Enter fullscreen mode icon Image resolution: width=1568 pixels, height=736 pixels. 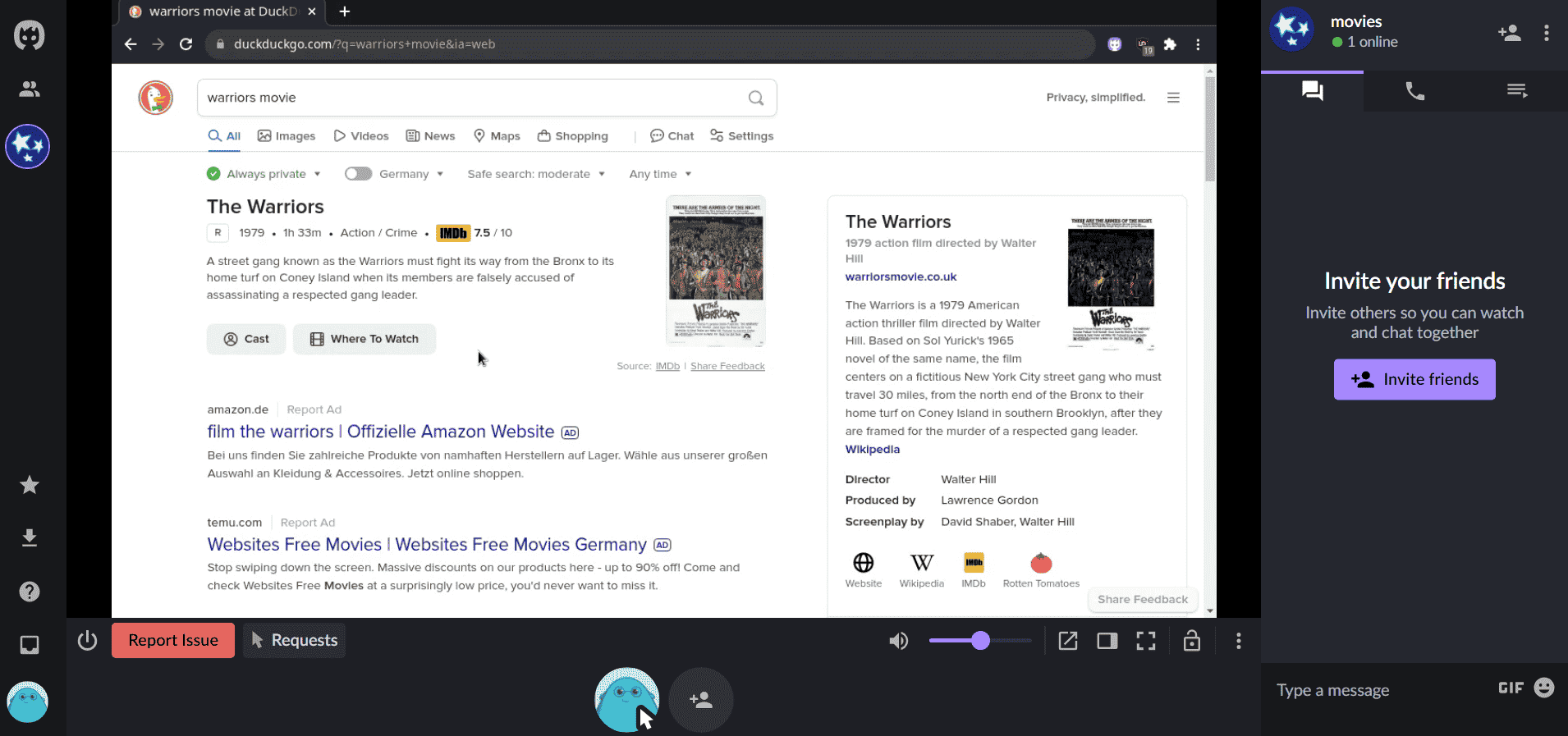click(x=1146, y=641)
